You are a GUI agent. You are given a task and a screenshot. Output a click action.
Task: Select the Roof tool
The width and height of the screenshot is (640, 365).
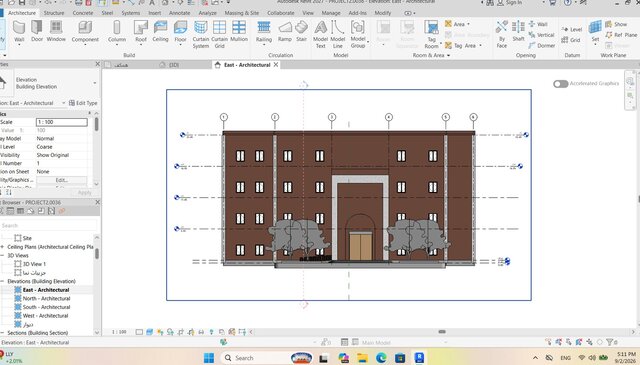coord(141,32)
